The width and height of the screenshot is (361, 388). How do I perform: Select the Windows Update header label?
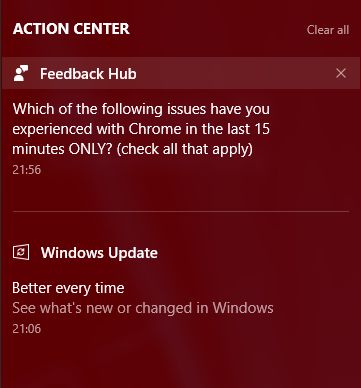point(99,253)
